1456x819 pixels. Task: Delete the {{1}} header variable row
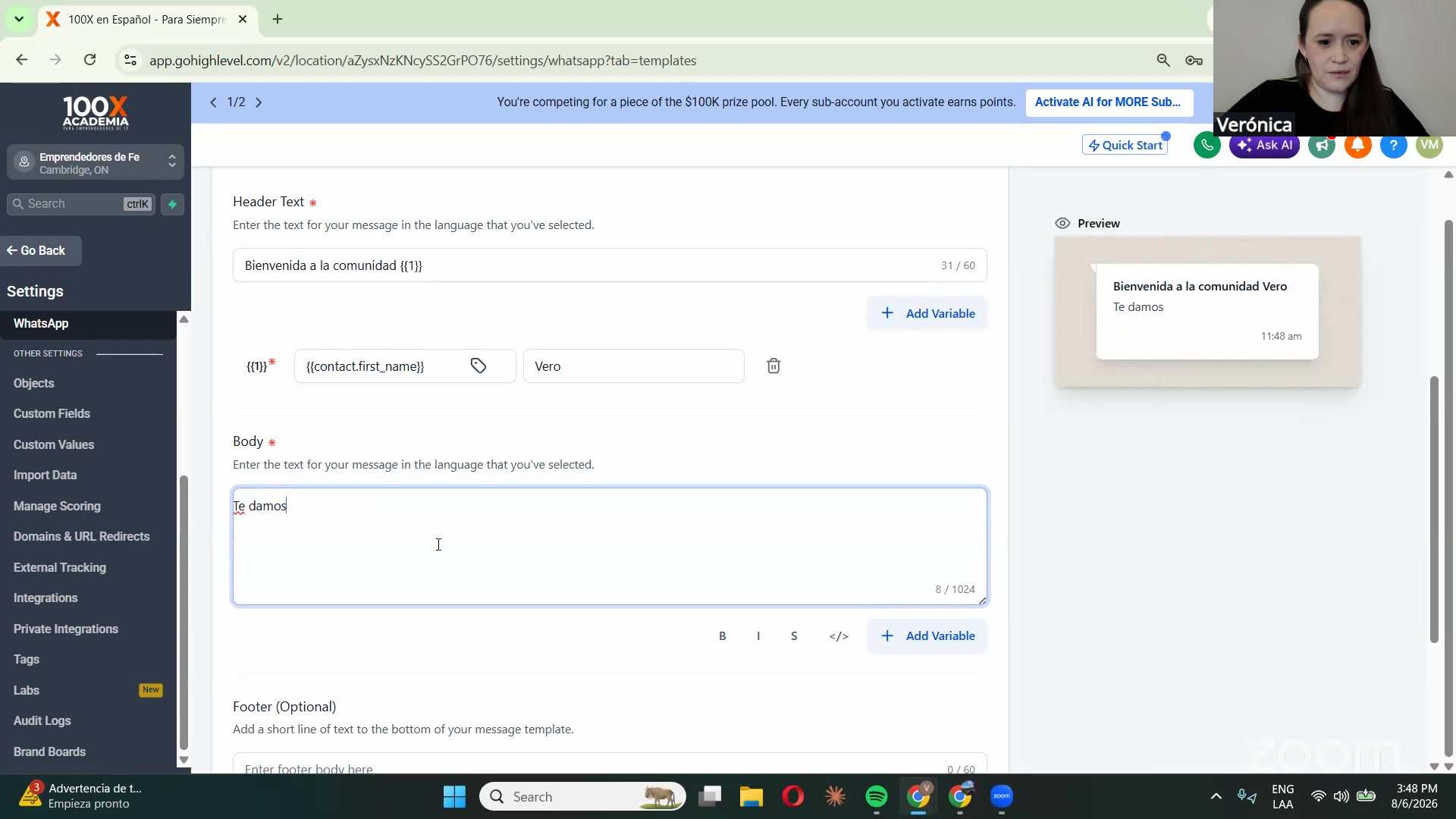click(x=773, y=366)
